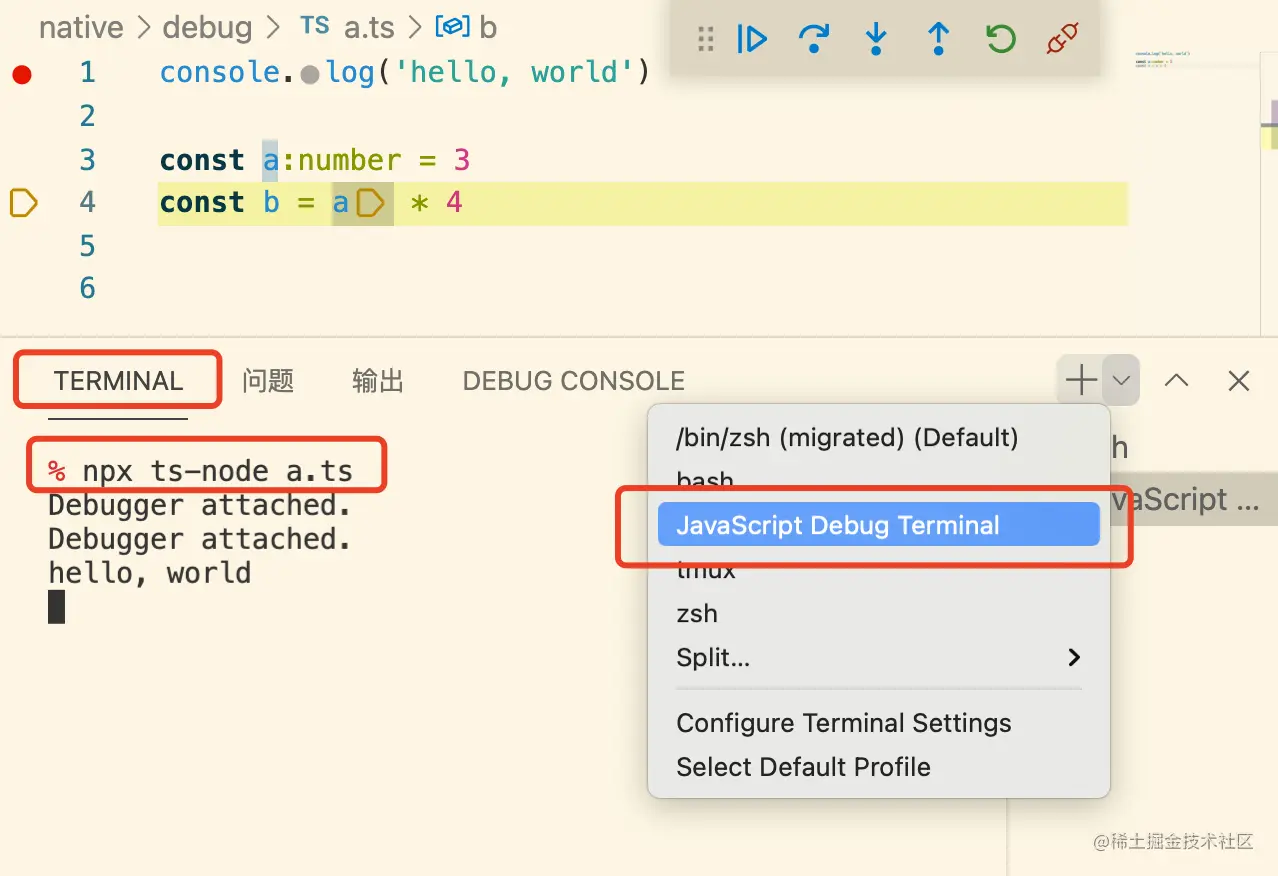
Task: Click the Continue debug icon
Action: (x=751, y=38)
